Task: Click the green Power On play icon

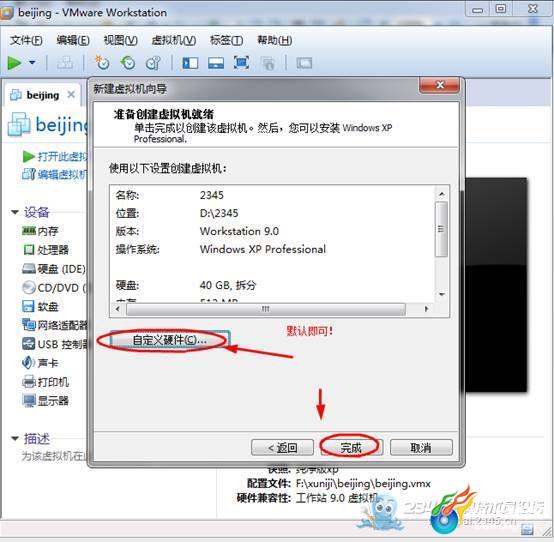Action: click(x=14, y=63)
